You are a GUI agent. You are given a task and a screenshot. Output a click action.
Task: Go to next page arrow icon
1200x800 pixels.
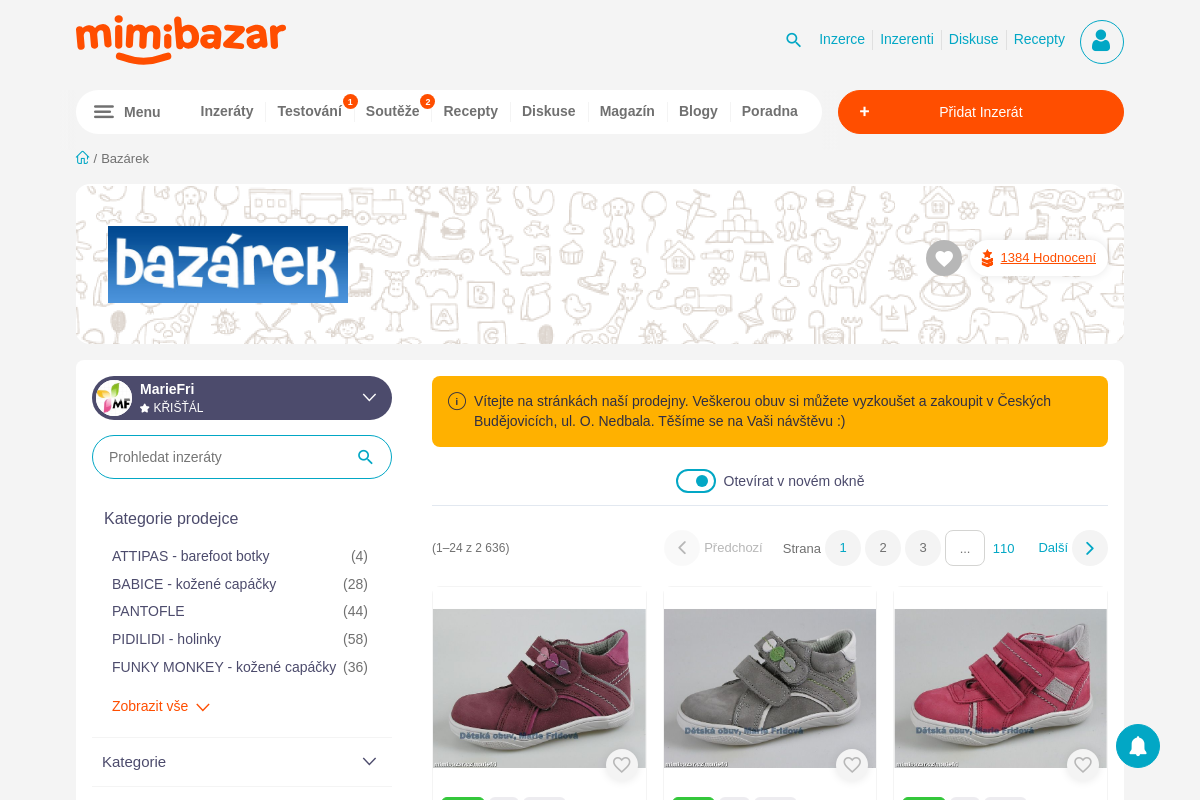(1090, 548)
